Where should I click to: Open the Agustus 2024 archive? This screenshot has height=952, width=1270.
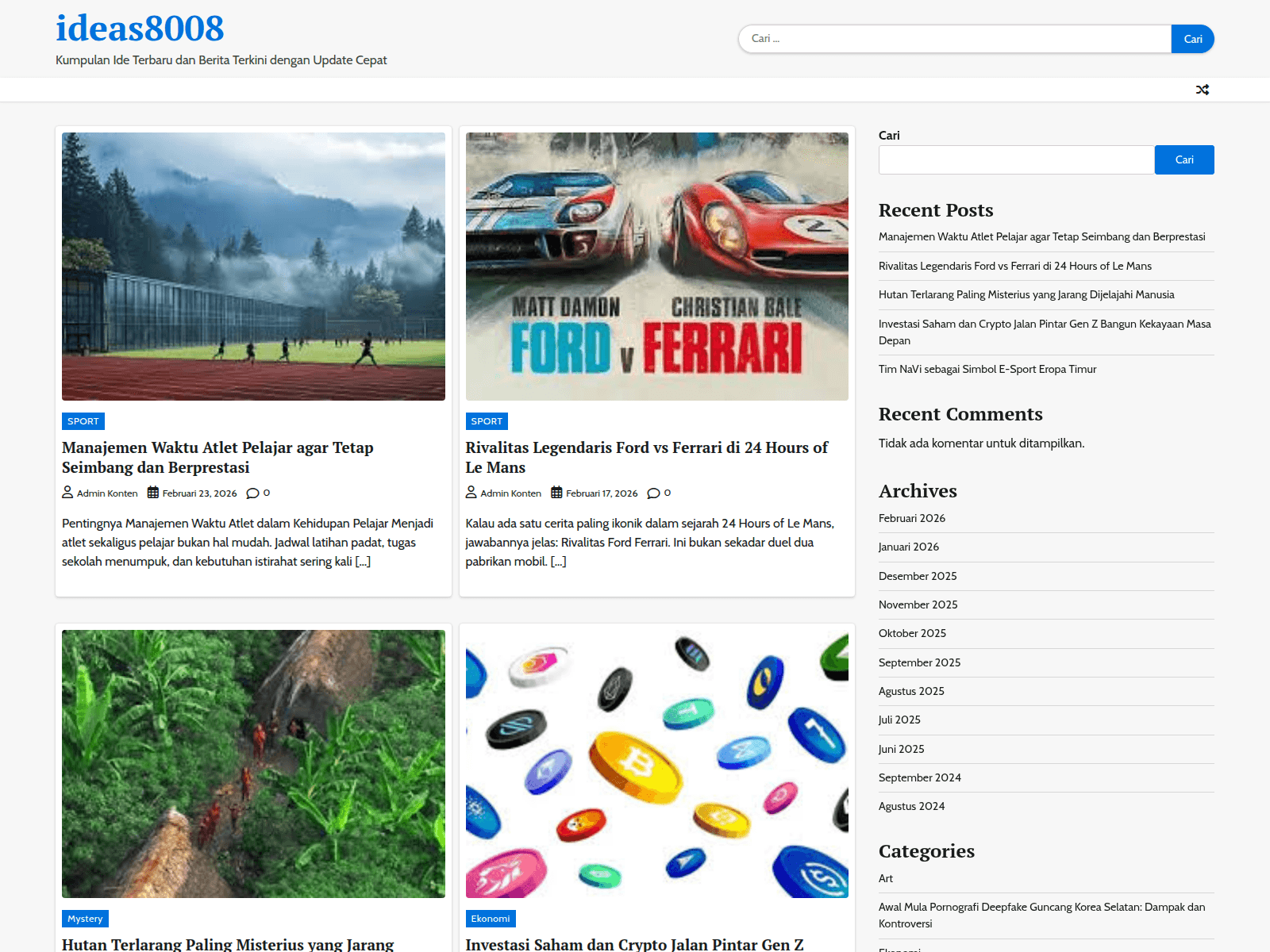pos(912,806)
